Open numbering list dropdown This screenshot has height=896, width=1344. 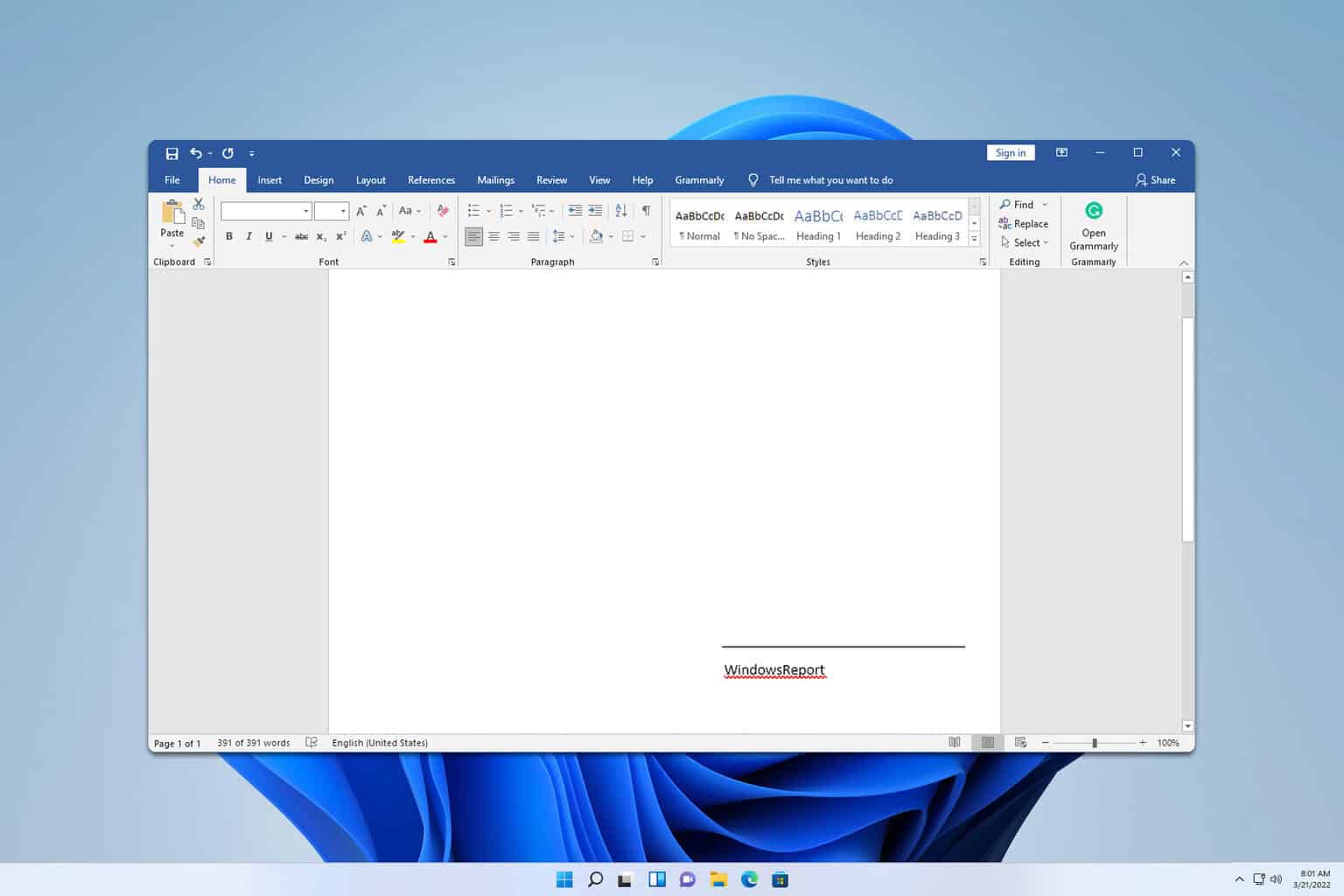[521, 211]
